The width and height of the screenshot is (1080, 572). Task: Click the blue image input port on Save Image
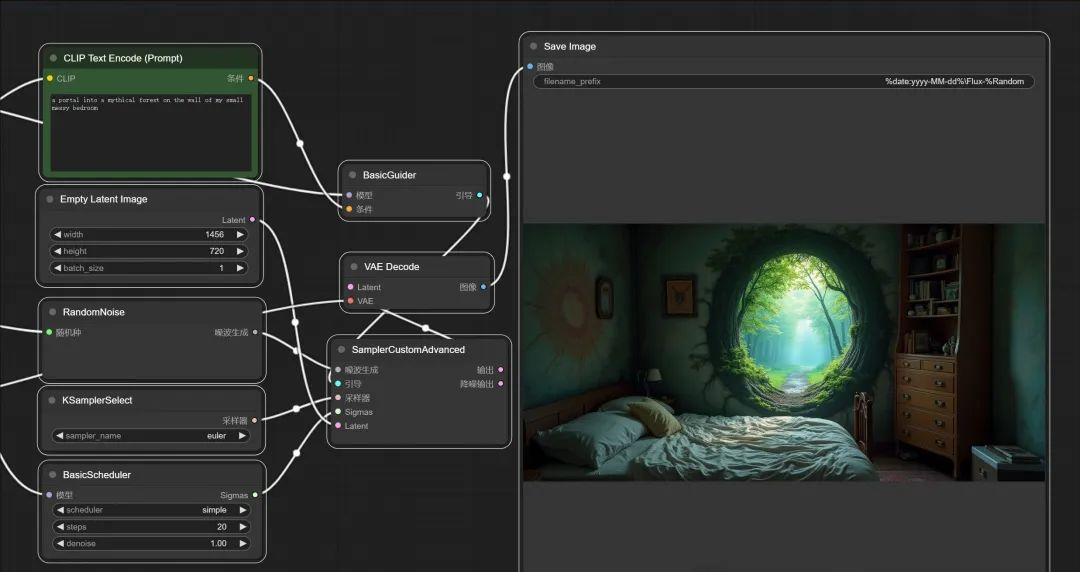(530, 66)
